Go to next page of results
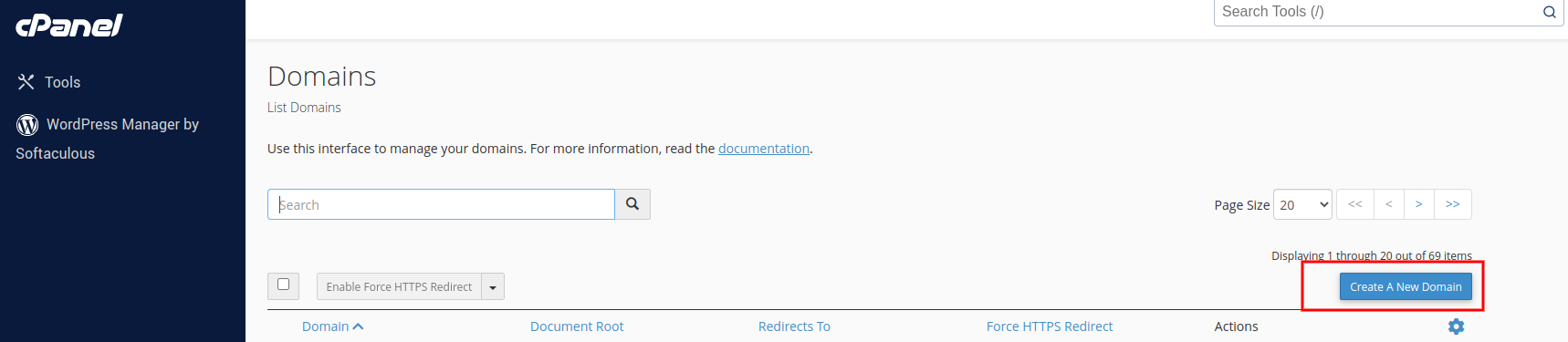The image size is (1568, 342). point(1419,204)
